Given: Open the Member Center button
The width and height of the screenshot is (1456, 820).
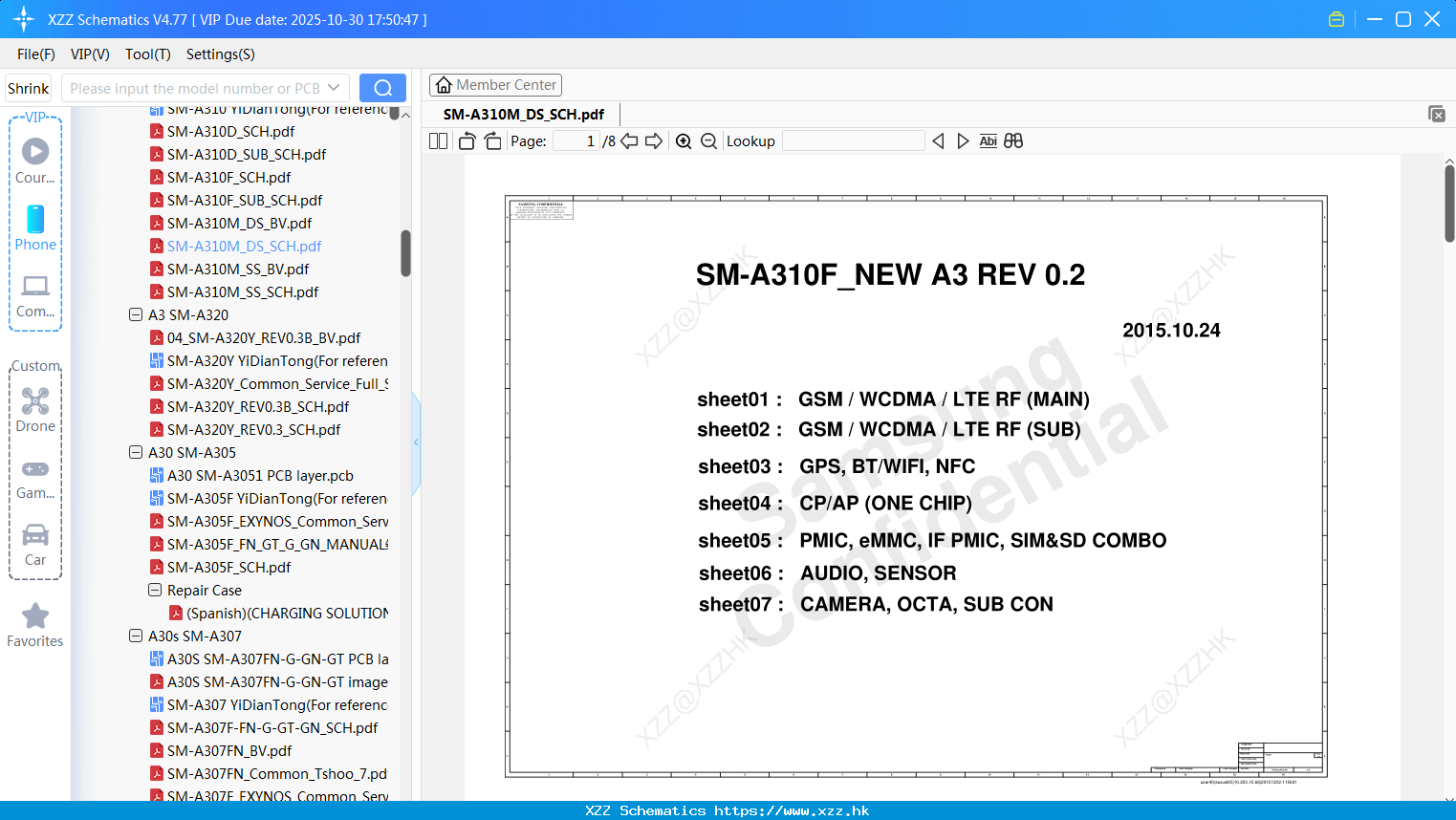Looking at the screenshot, I should tap(495, 85).
